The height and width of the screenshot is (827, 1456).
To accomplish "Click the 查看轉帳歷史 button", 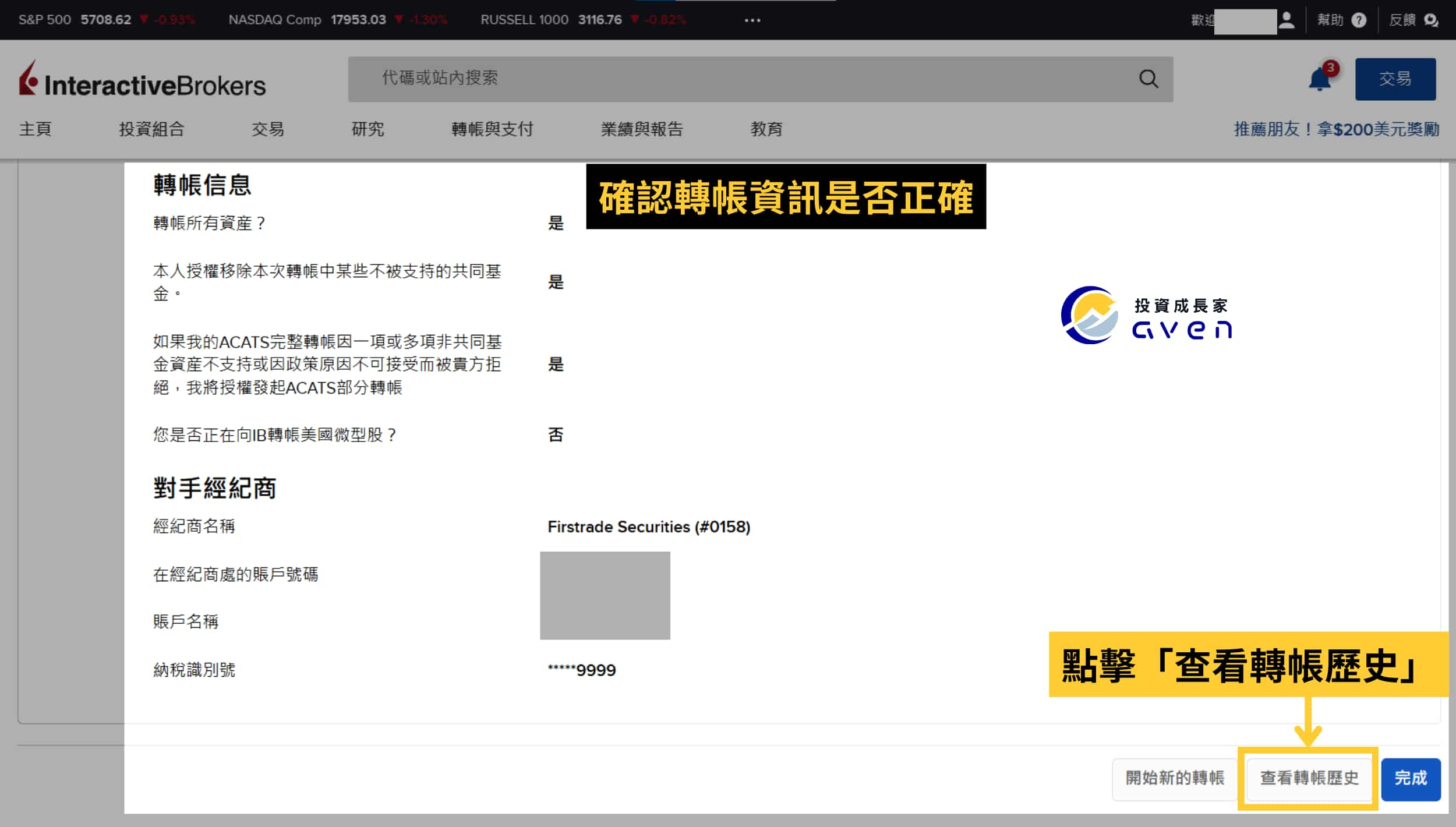I will pyautogui.click(x=1309, y=779).
